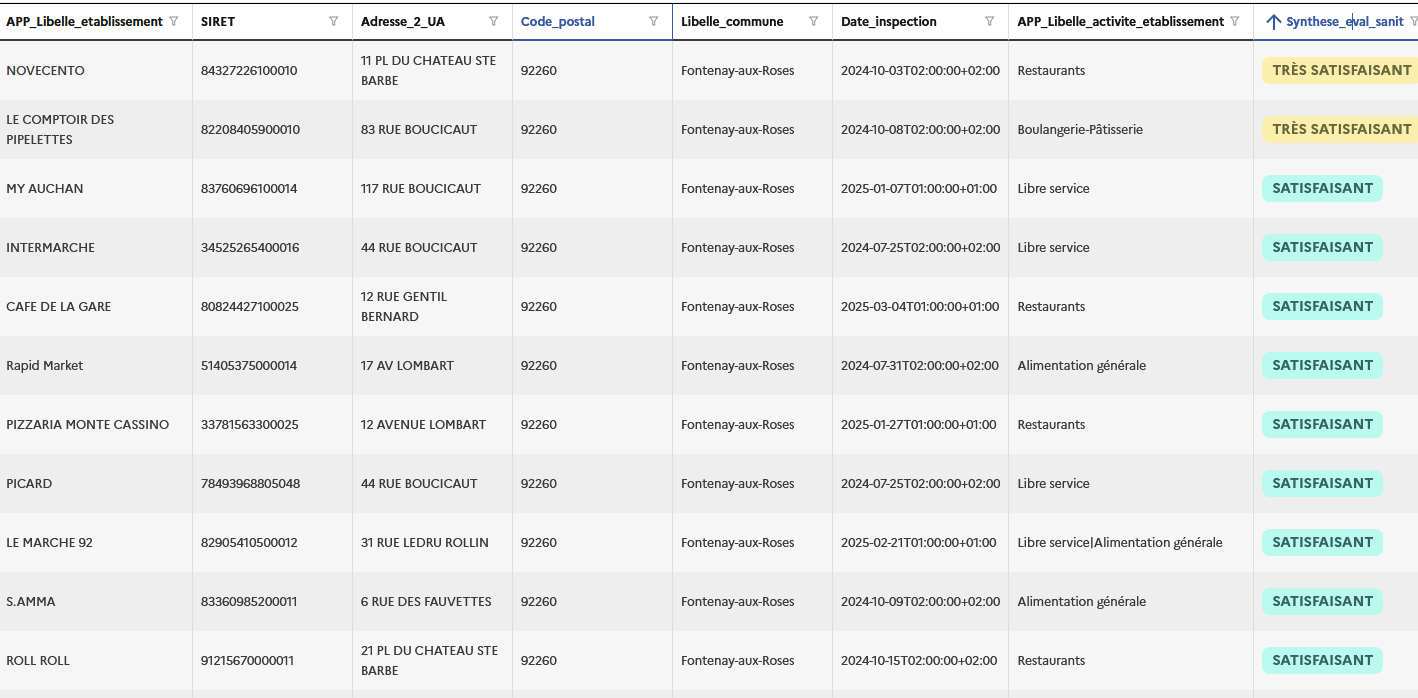Sort by the Adresse_2_UA column header

click(403, 21)
